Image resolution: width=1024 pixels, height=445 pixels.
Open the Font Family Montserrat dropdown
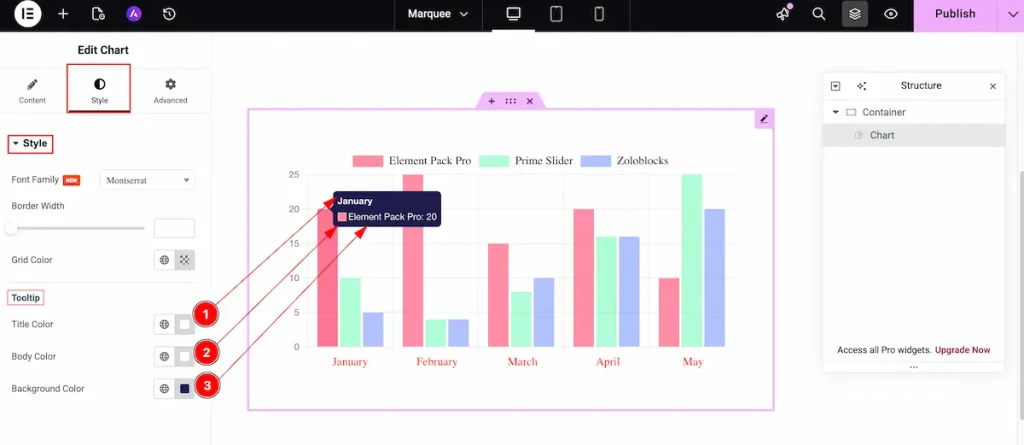click(x=147, y=180)
